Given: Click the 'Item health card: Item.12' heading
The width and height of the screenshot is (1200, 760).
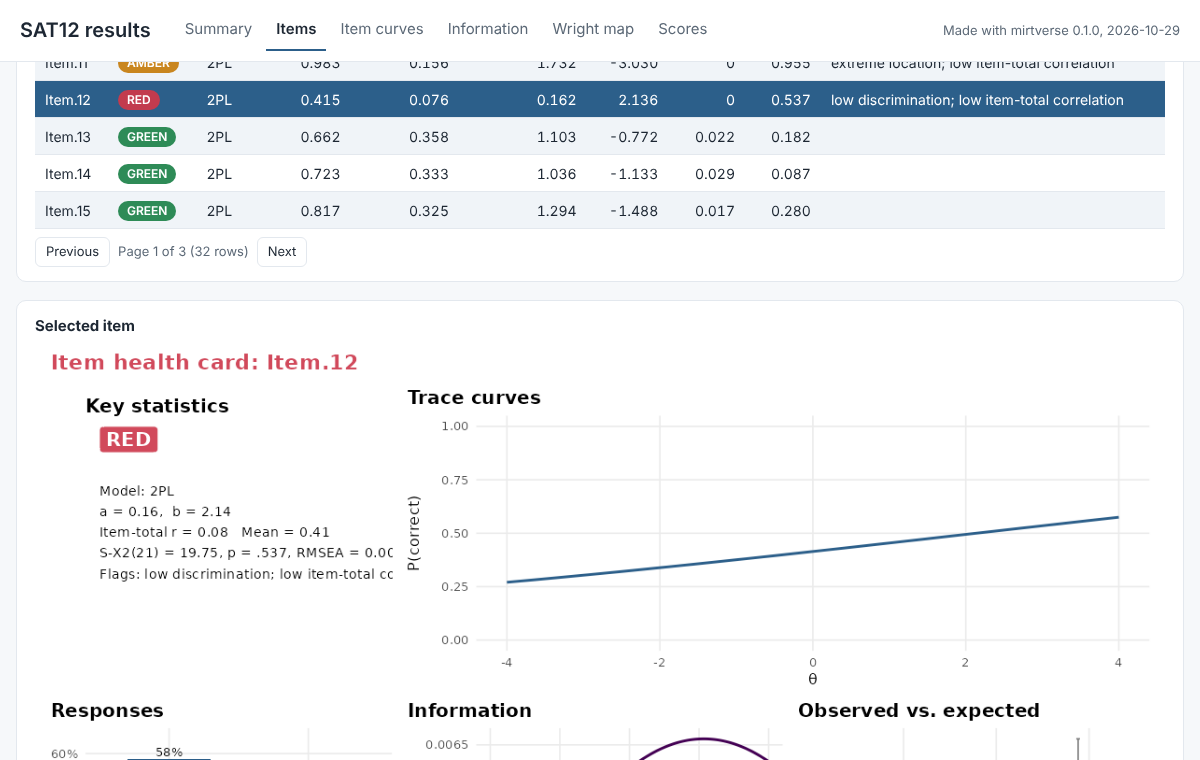Looking at the screenshot, I should 204,362.
